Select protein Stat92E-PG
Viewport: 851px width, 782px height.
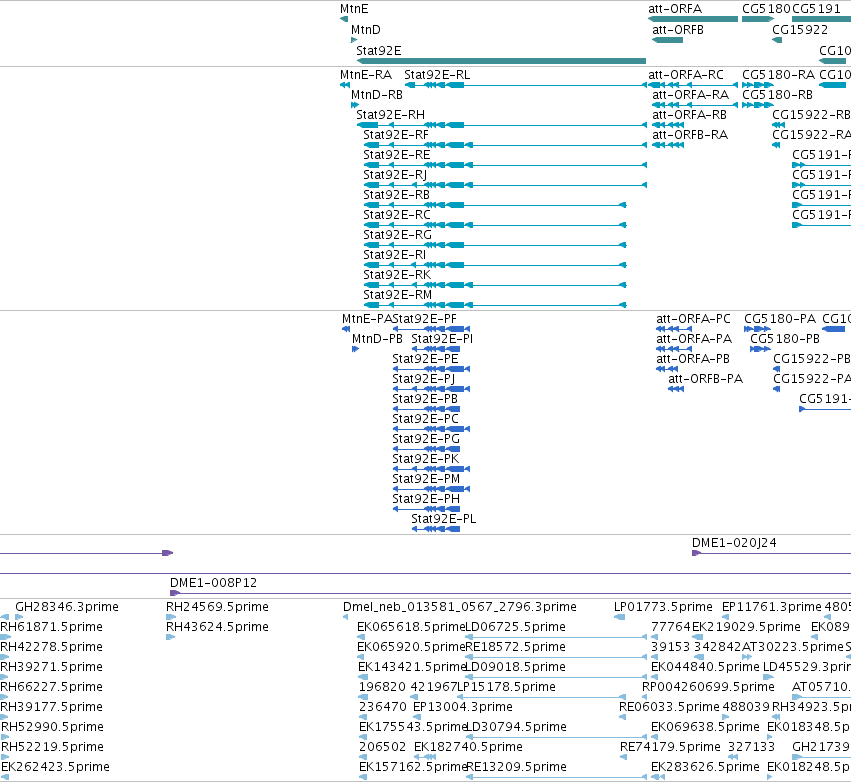[x=426, y=438]
